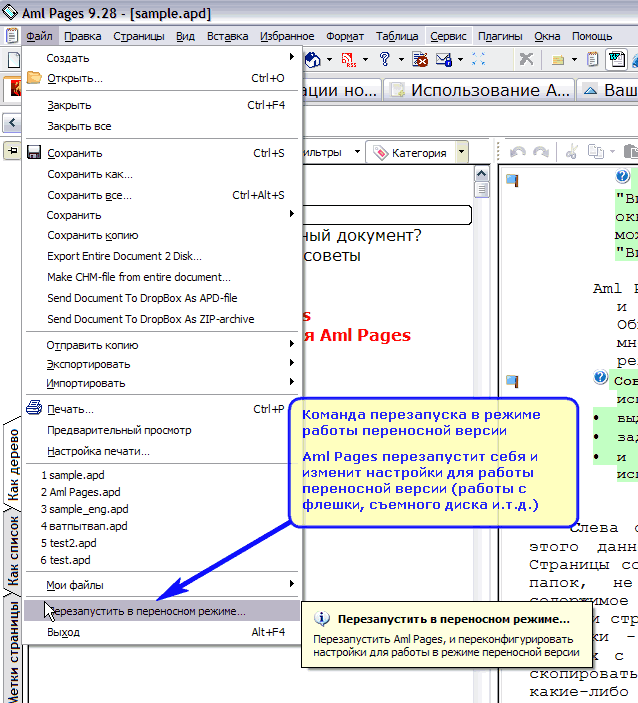Click the Undo arrow in editor toolbar

point(518,152)
